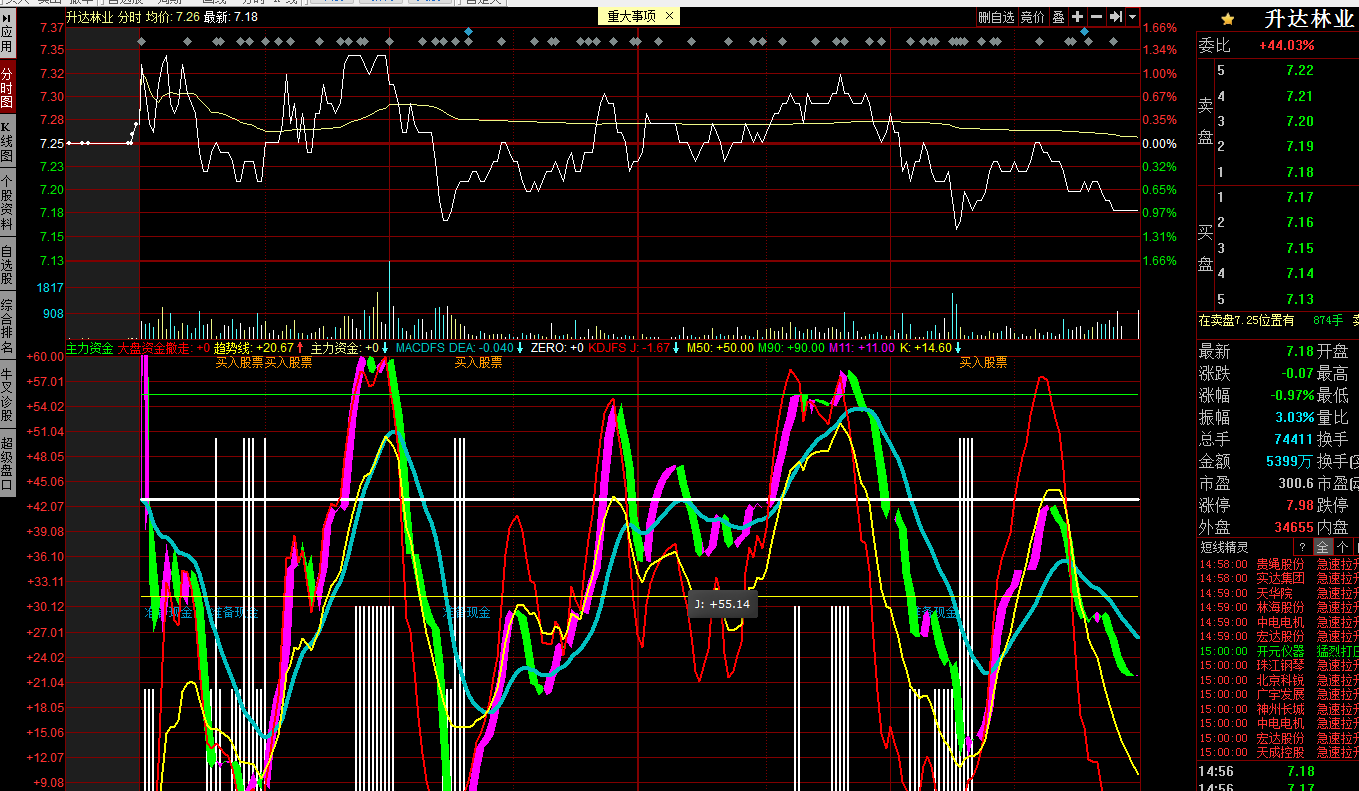This screenshot has width=1359, height=791.
Task: Click the 短线精灵 help question mark button
Action: coord(1302,547)
